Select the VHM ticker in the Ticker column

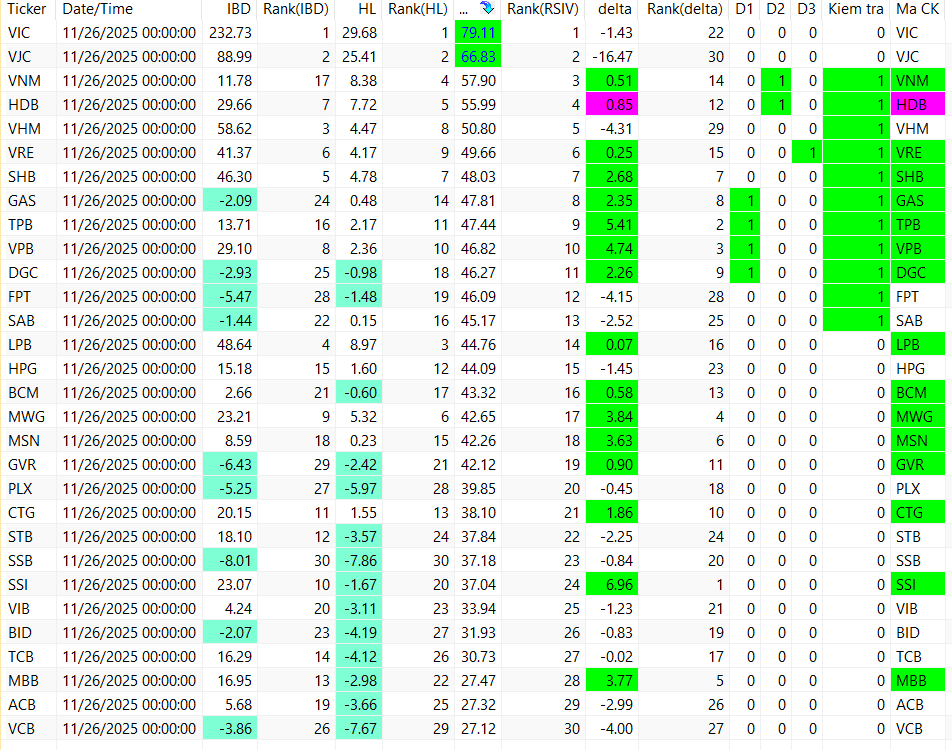point(24,129)
